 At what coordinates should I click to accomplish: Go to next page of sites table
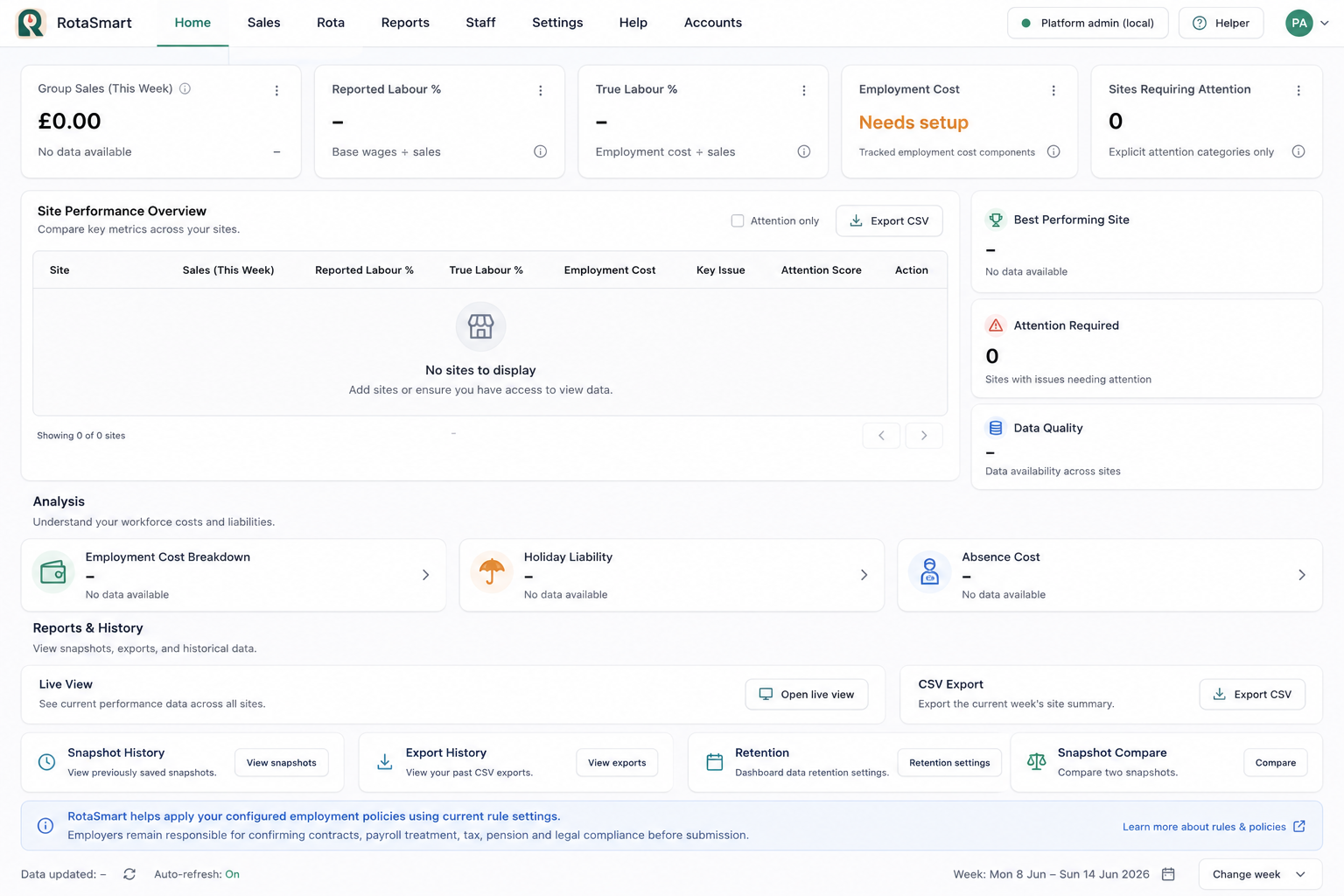(x=924, y=436)
